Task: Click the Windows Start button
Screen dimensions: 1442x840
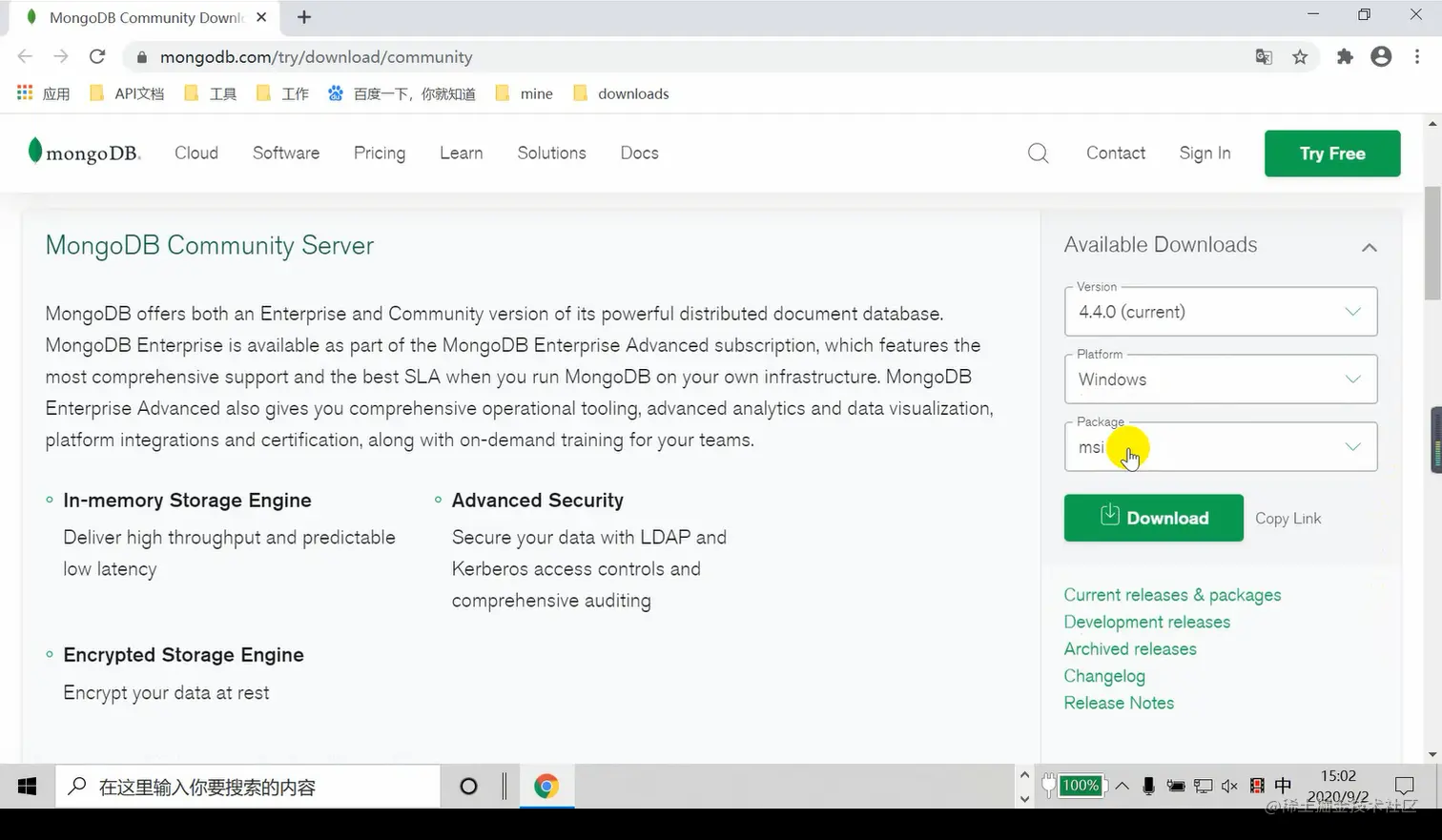Action: click(x=27, y=787)
